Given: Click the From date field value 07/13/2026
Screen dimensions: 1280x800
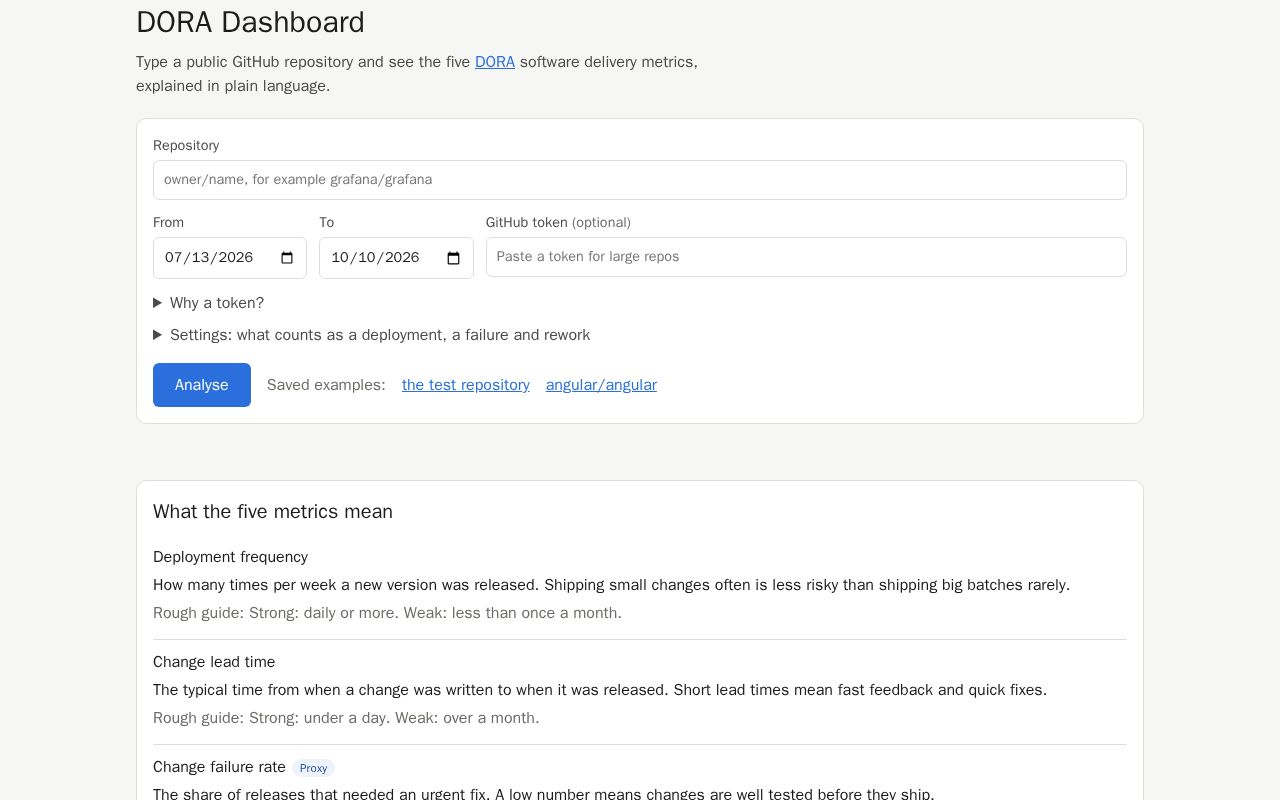Looking at the screenshot, I should 209,258.
